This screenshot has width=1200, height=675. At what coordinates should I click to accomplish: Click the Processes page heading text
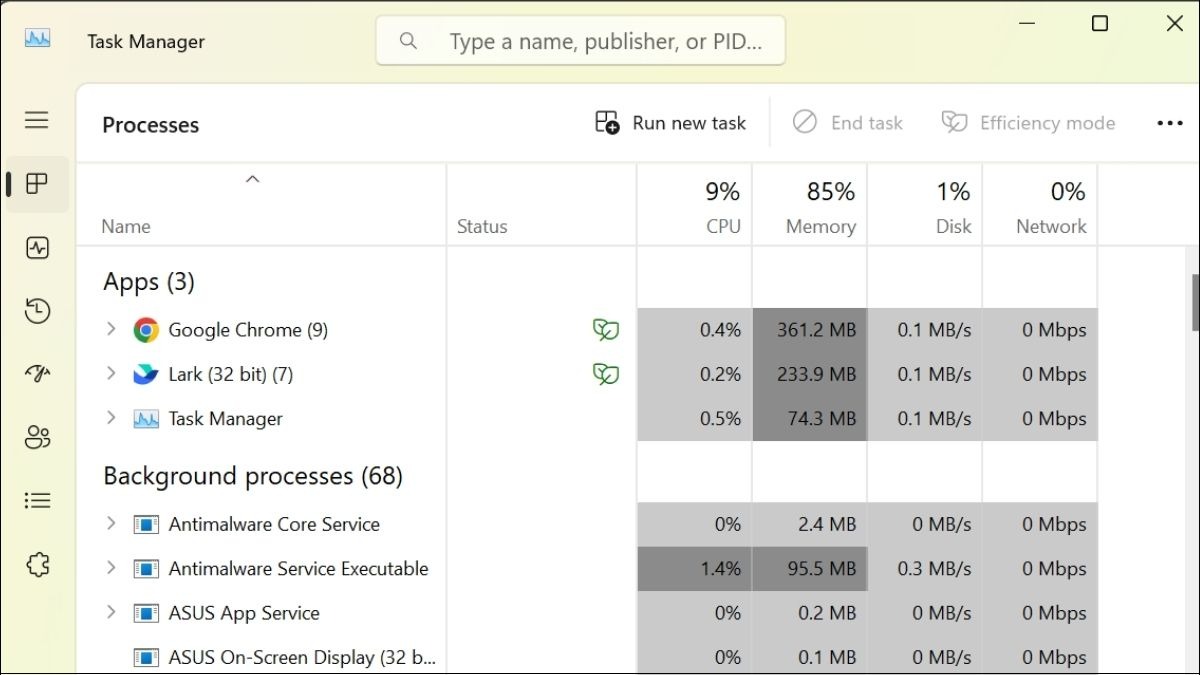[x=151, y=125]
